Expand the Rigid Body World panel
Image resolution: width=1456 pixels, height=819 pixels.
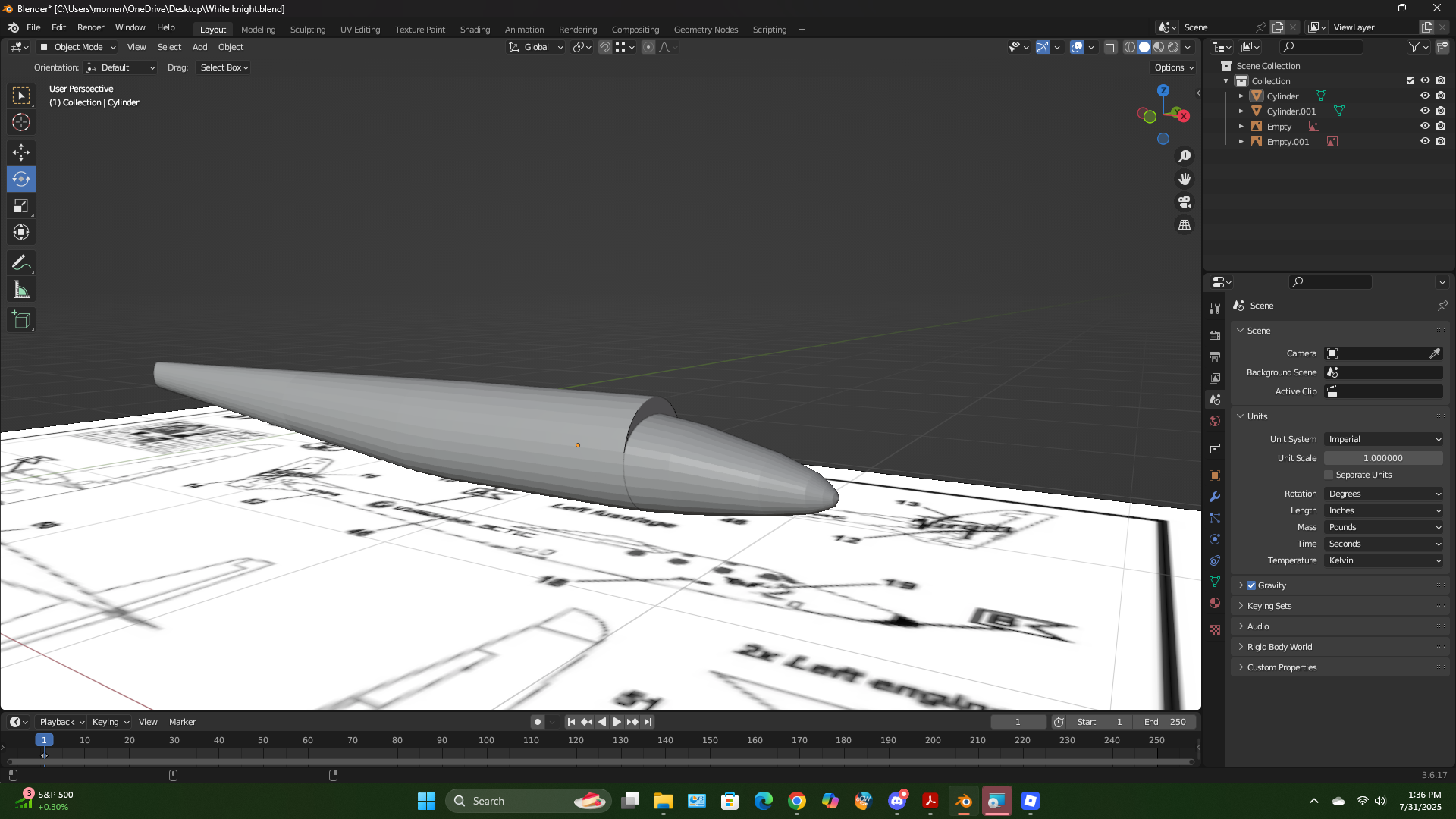coord(1279,647)
